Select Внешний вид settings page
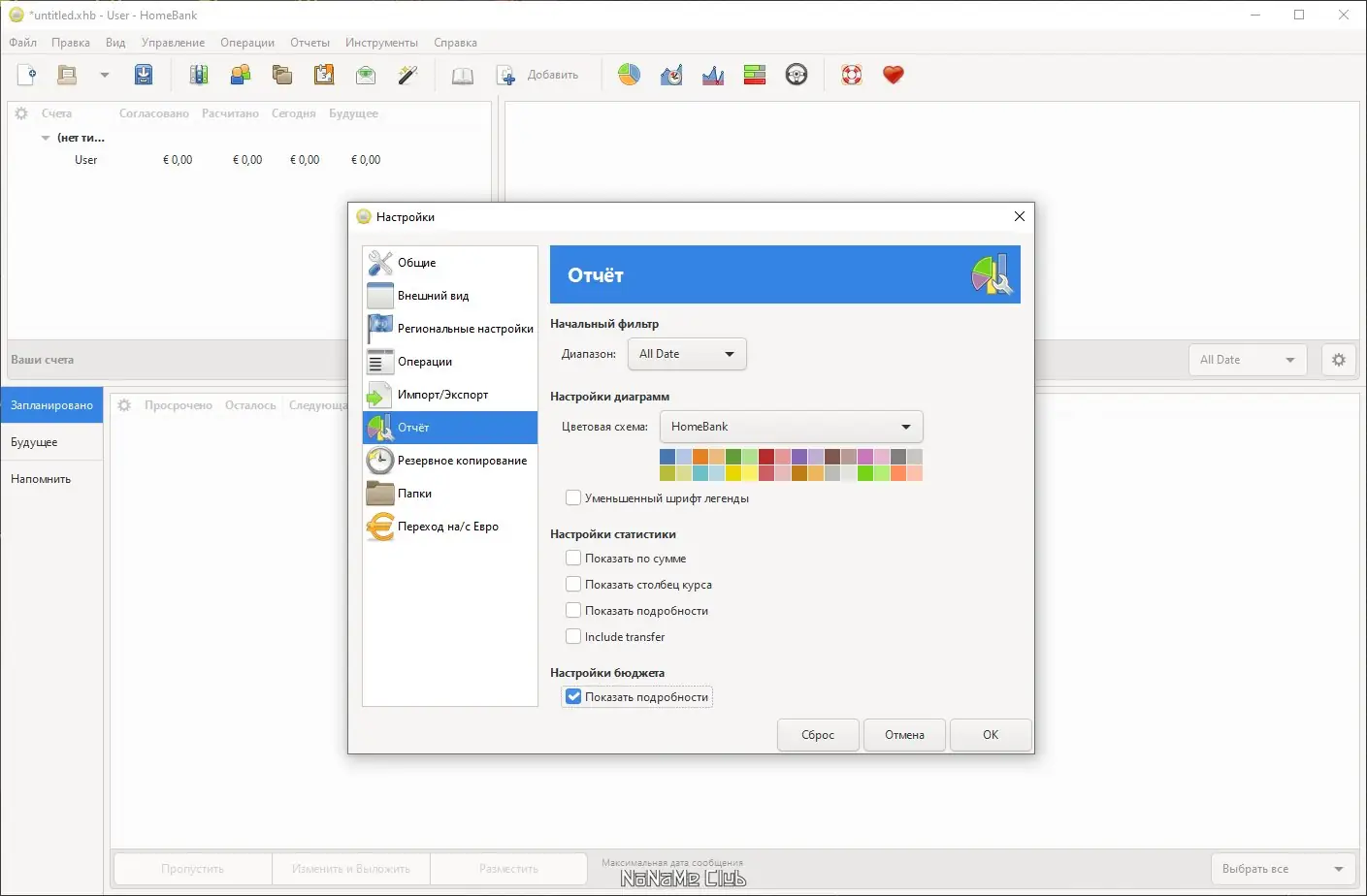Image resolution: width=1367 pixels, height=896 pixels. coord(450,296)
